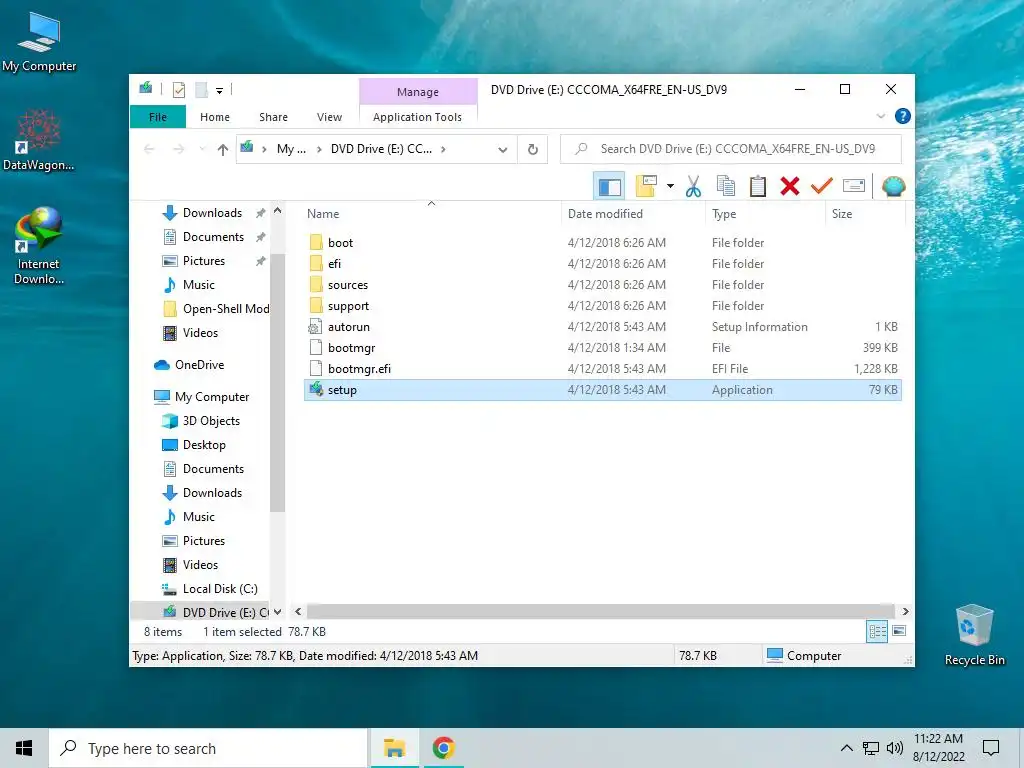Click the Paste clipboard toolbar icon
Screen dimensions: 1024x768
[758, 187]
